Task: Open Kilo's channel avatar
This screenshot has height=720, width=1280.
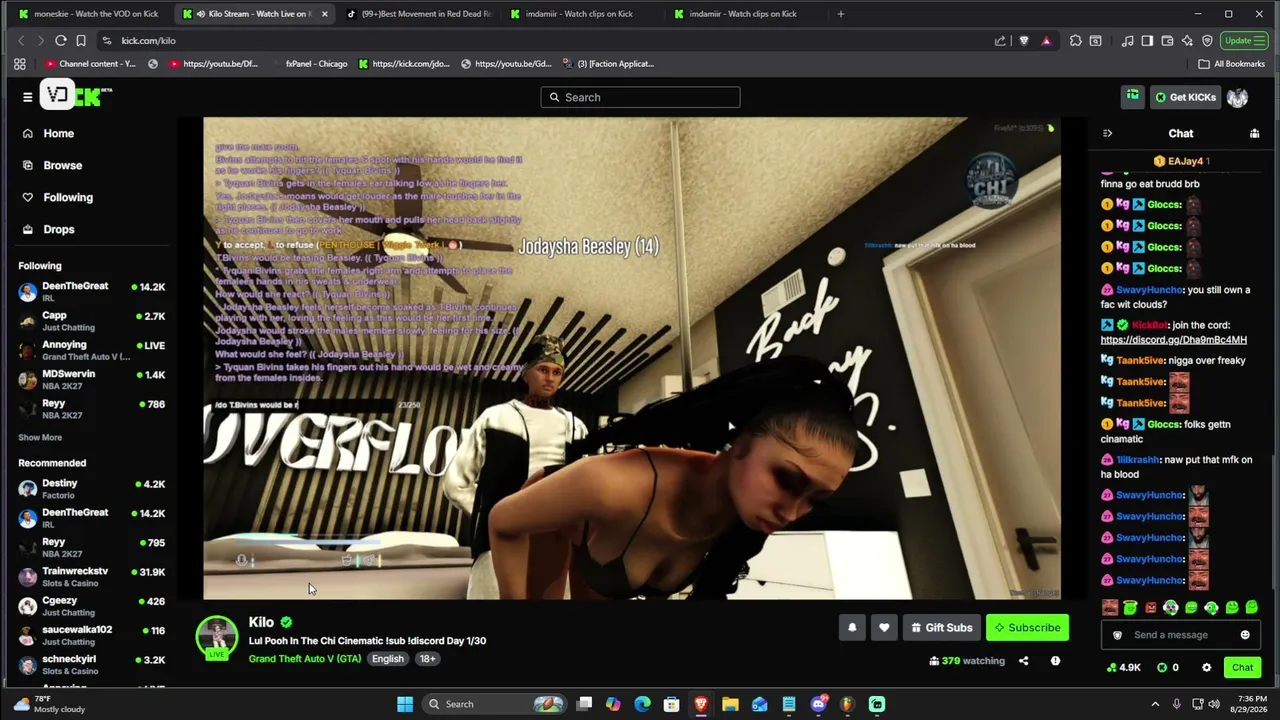Action: point(216,638)
